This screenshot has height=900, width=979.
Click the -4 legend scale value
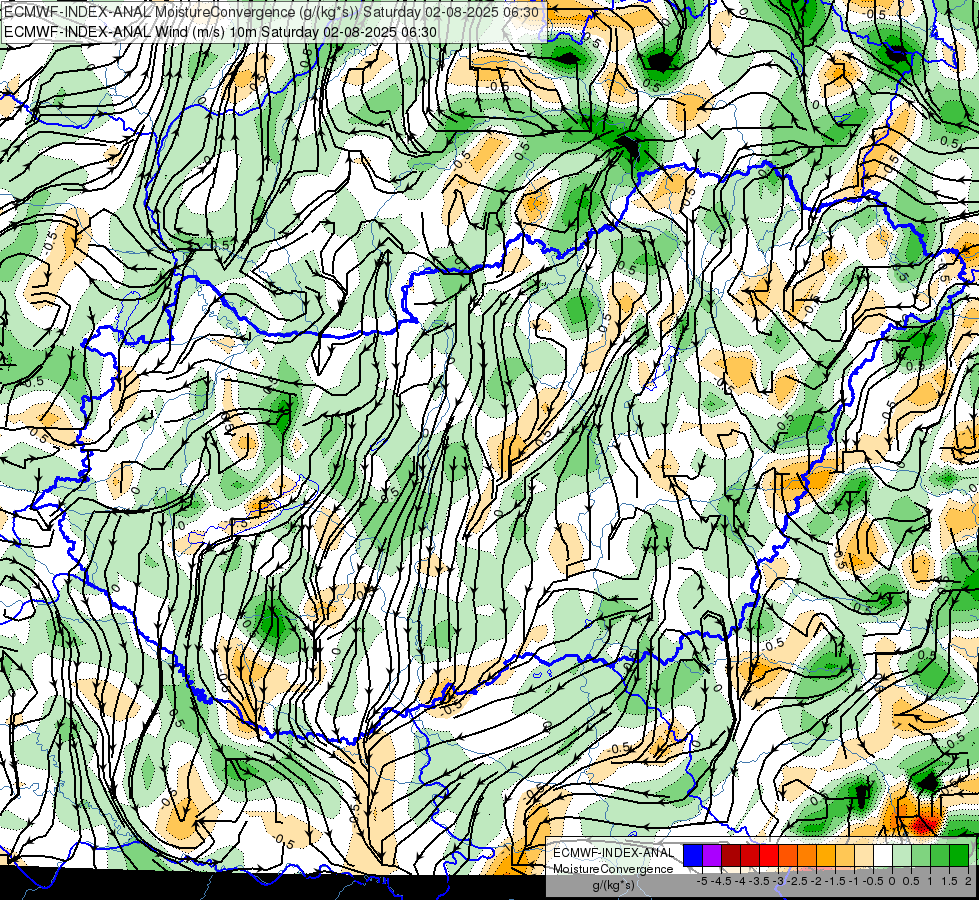(x=740, y=881)
